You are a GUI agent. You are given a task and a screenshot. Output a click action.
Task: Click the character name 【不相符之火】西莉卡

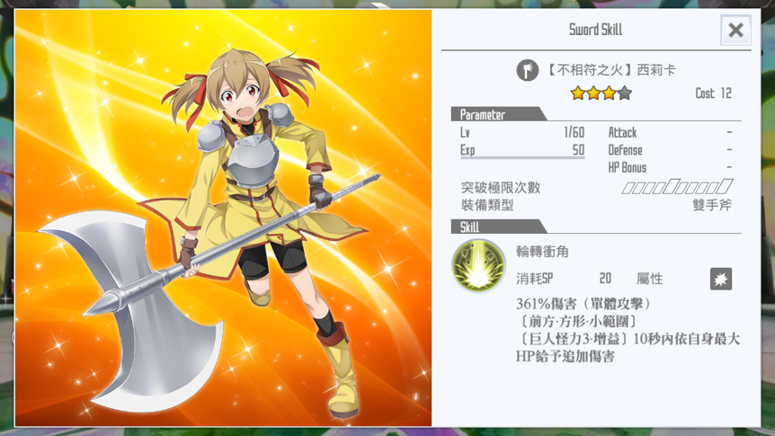(x=610, y=70)
